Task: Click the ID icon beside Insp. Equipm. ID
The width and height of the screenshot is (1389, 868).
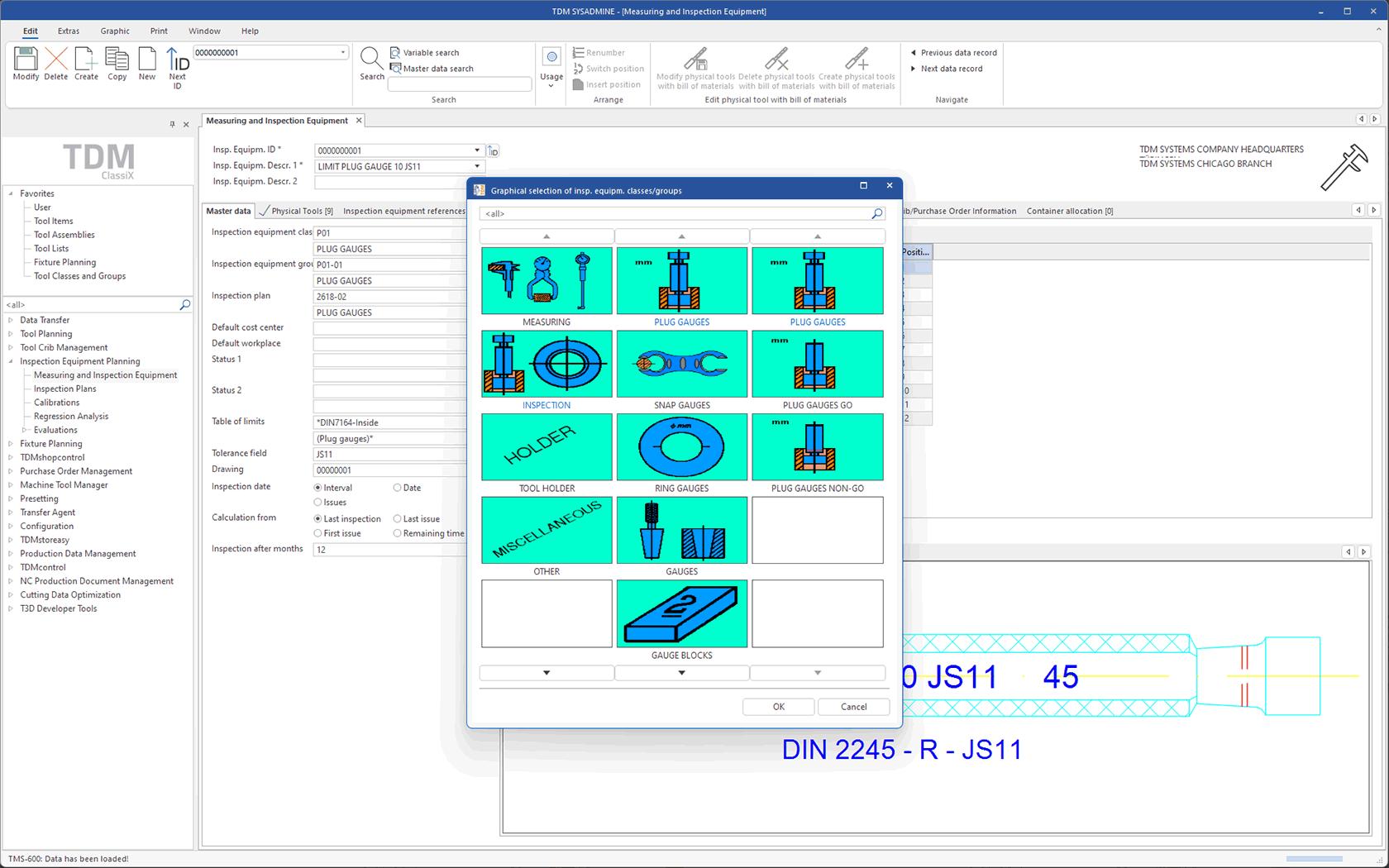Action: click(493, 150)
